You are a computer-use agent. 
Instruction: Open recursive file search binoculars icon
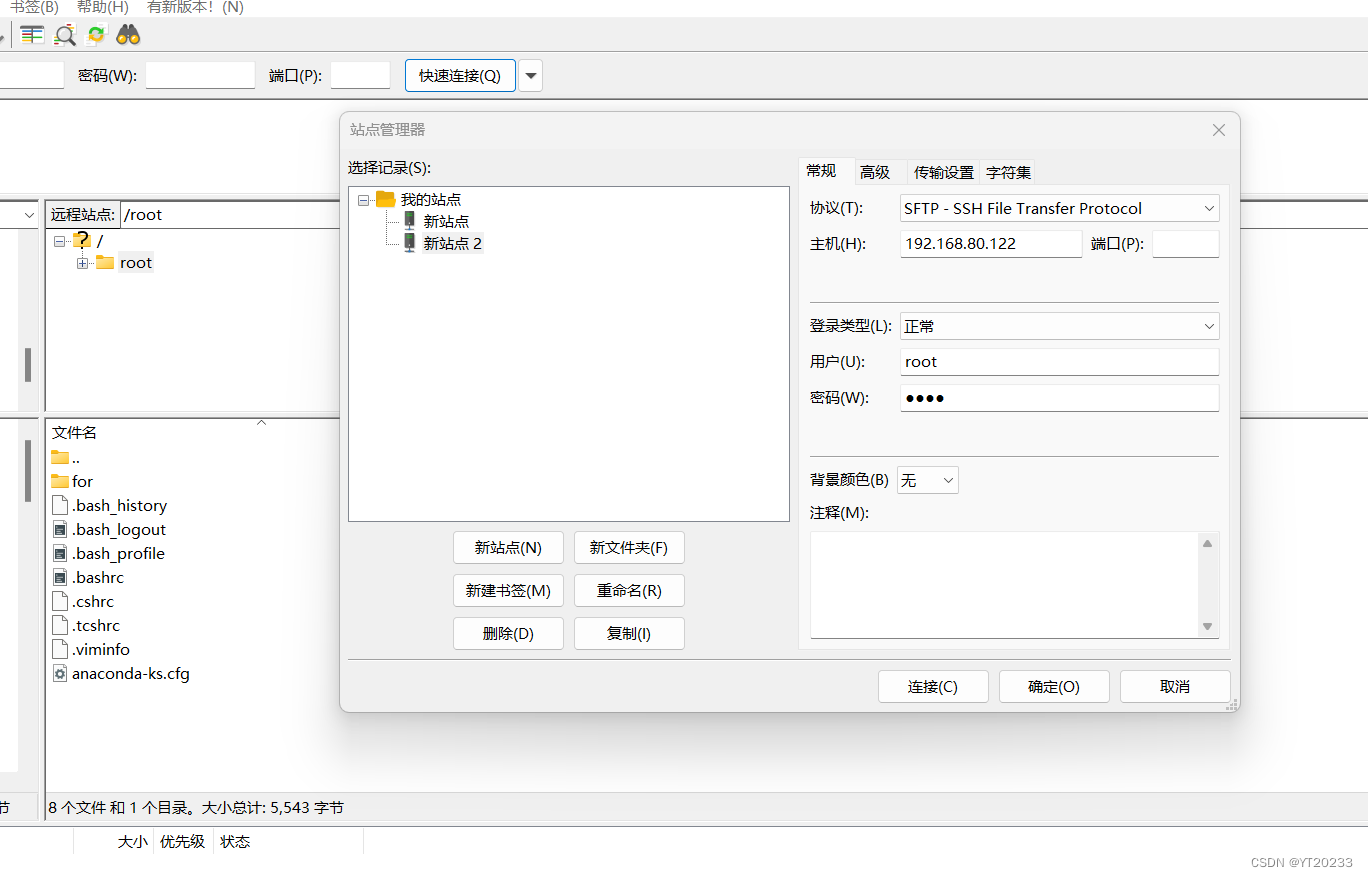[128, 35]
